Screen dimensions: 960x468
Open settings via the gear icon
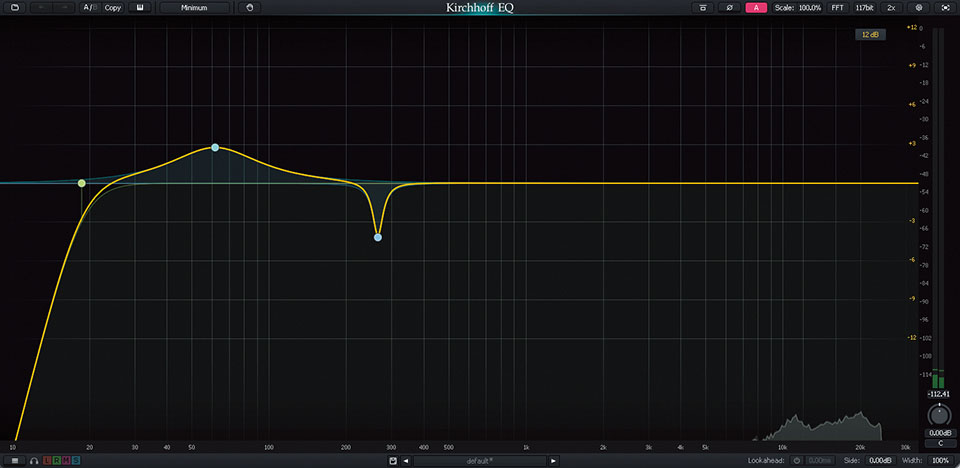[918, 8]
